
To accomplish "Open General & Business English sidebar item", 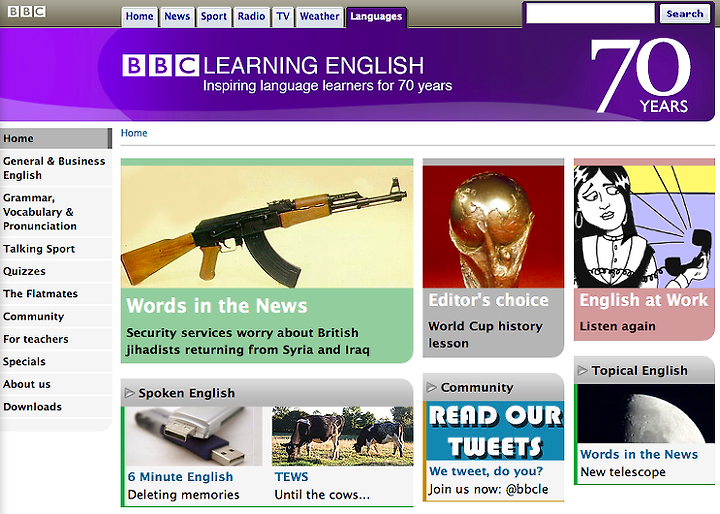I will pyautogui.click(x=56, y=168).
